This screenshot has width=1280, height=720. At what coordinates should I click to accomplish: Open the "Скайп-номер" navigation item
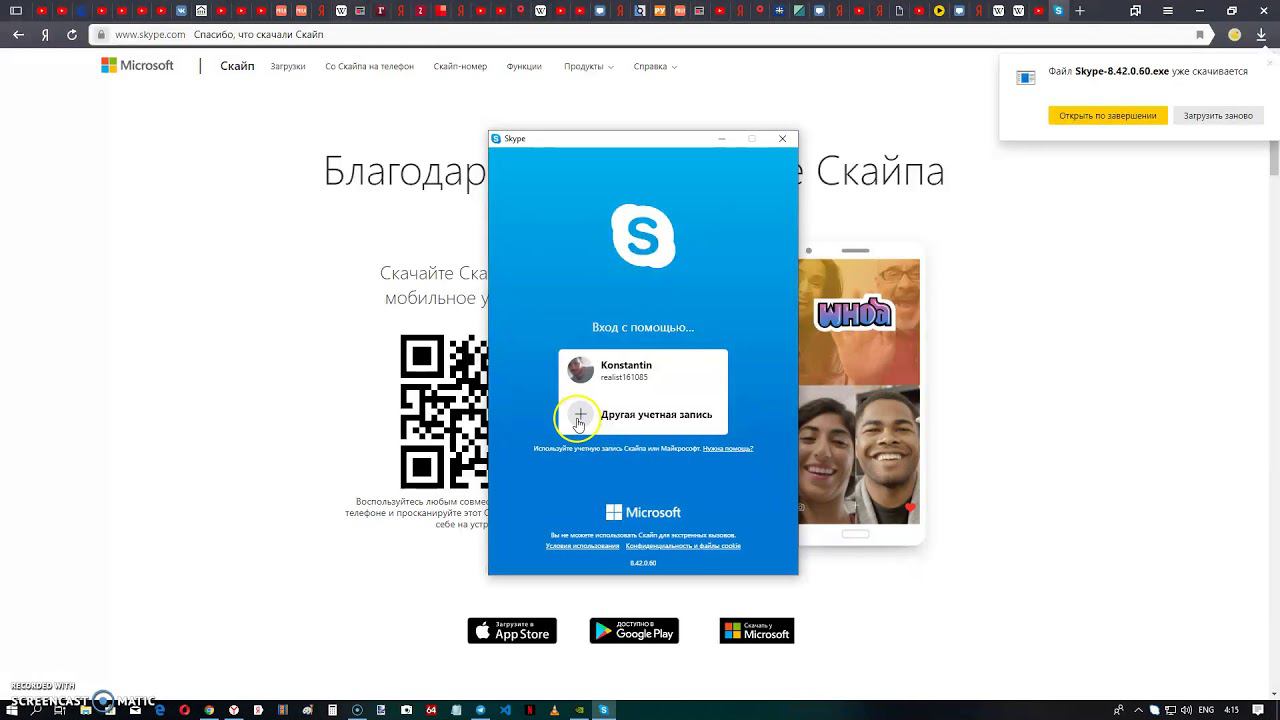tap(460, 67)
